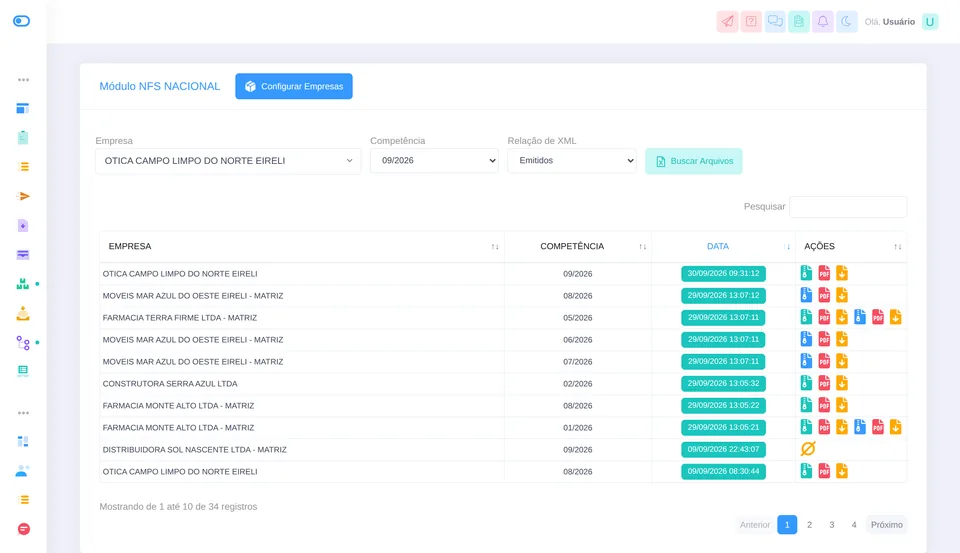The image size is (960, 553).
Task: Focus the Pesquisar search field
Action: click(848, 206)
